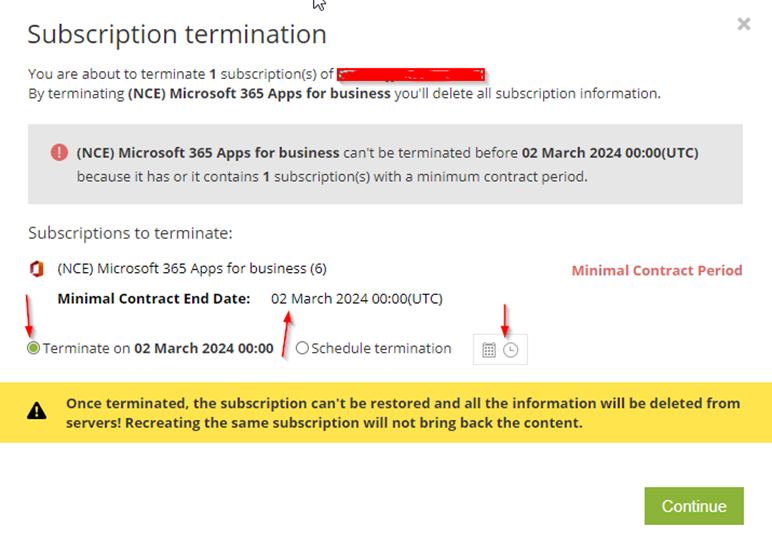
Task: Select the (NCE) Microsoft 365 Apps for business (6) entry
Action: [192, 268]
